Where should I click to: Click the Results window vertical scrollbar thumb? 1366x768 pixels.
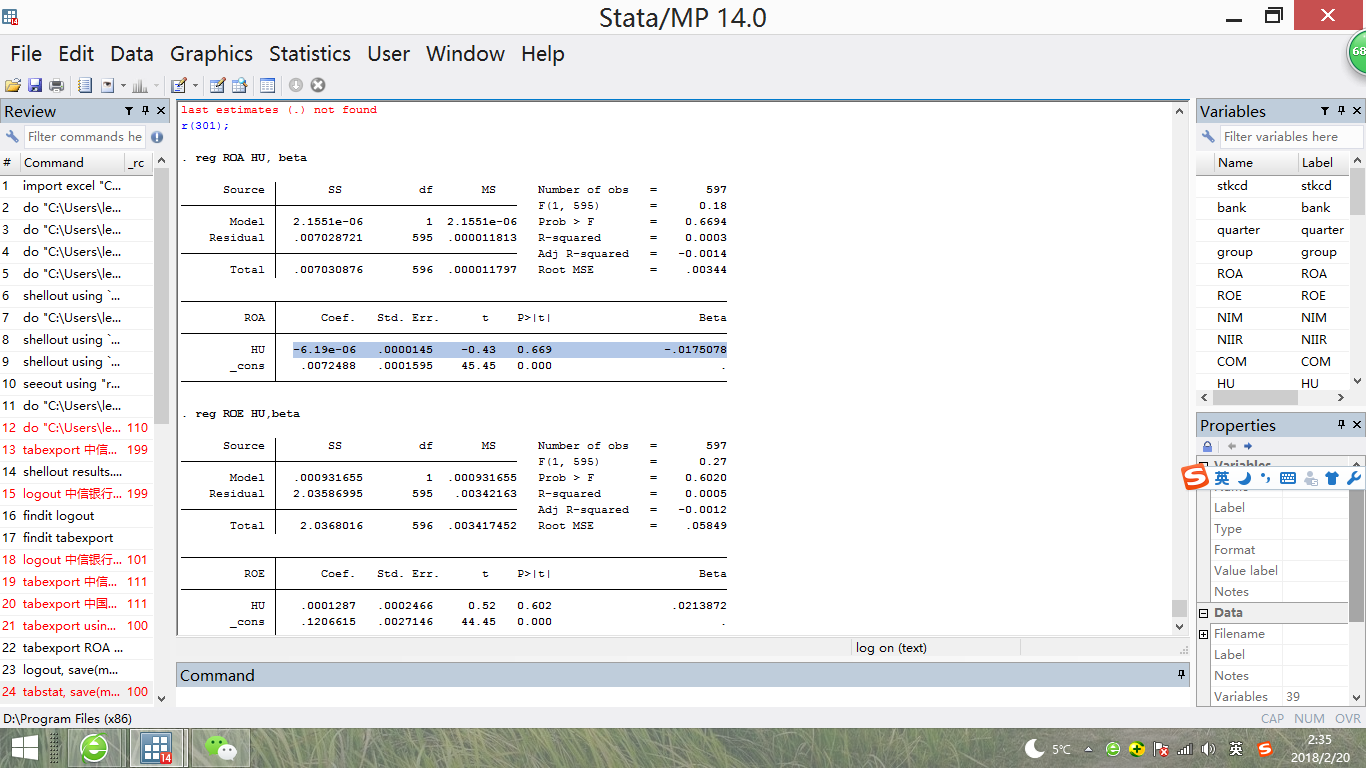click(1179, 609)
